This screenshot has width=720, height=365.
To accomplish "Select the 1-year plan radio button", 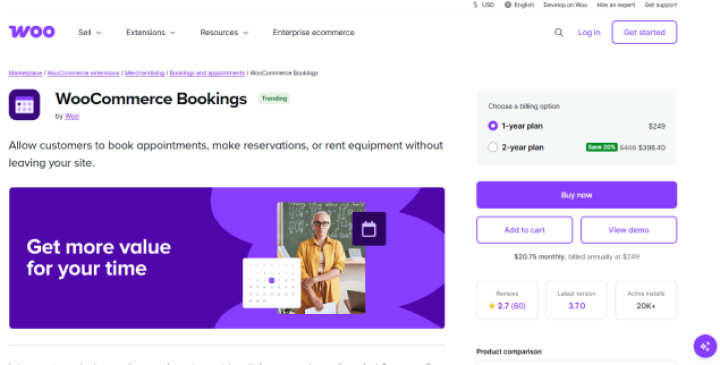I will tap(493, 126).
